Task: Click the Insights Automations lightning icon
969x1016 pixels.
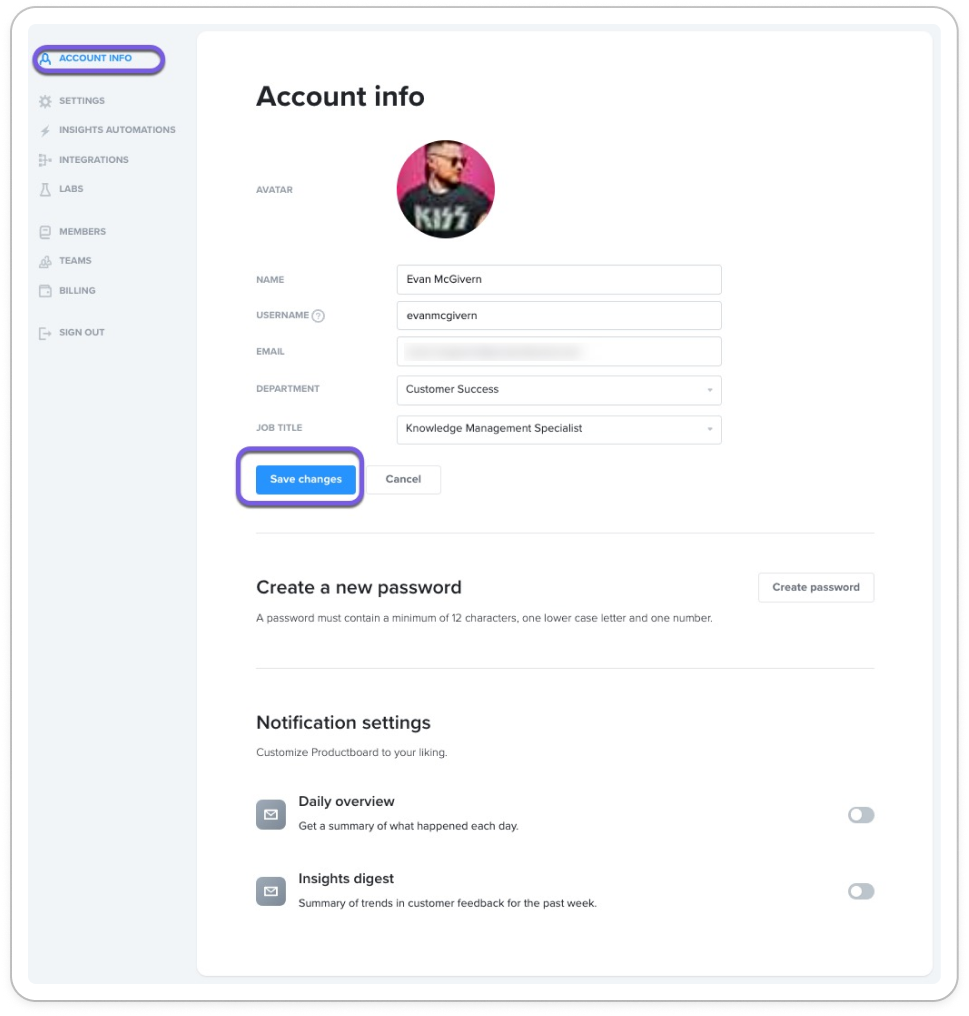Action: pyautogui.click(x=45, y=130)
